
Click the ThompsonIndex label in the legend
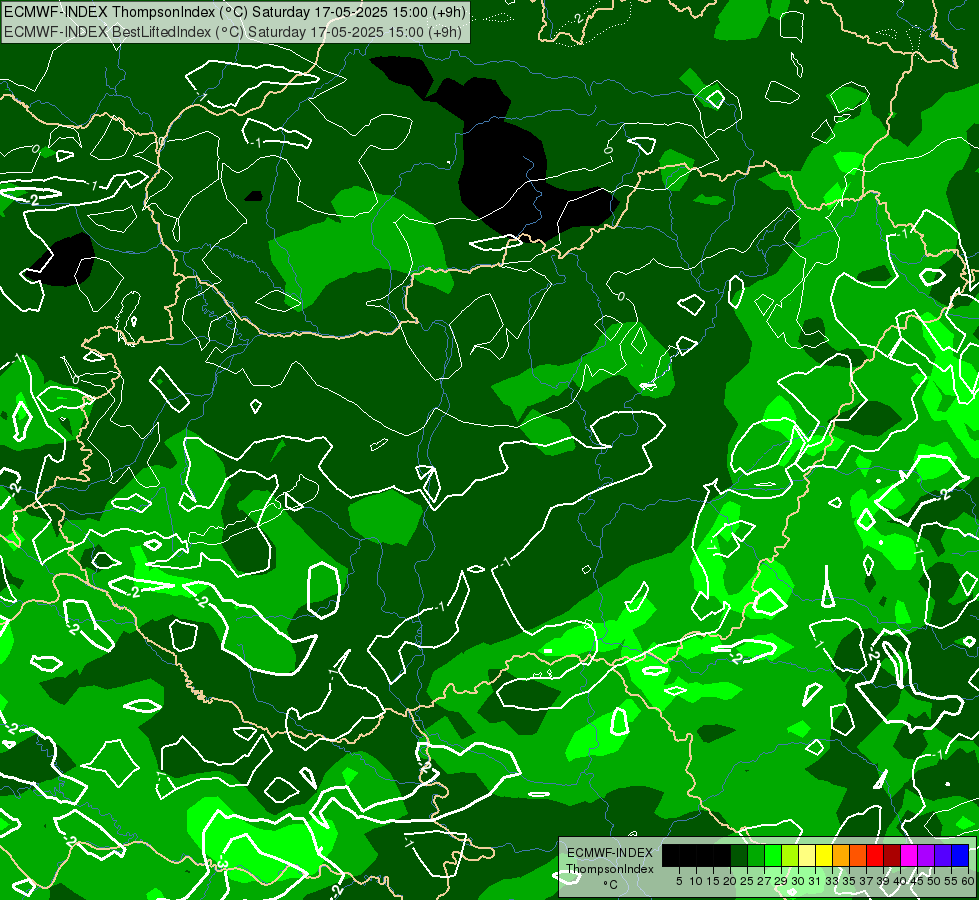click(610, 869)
